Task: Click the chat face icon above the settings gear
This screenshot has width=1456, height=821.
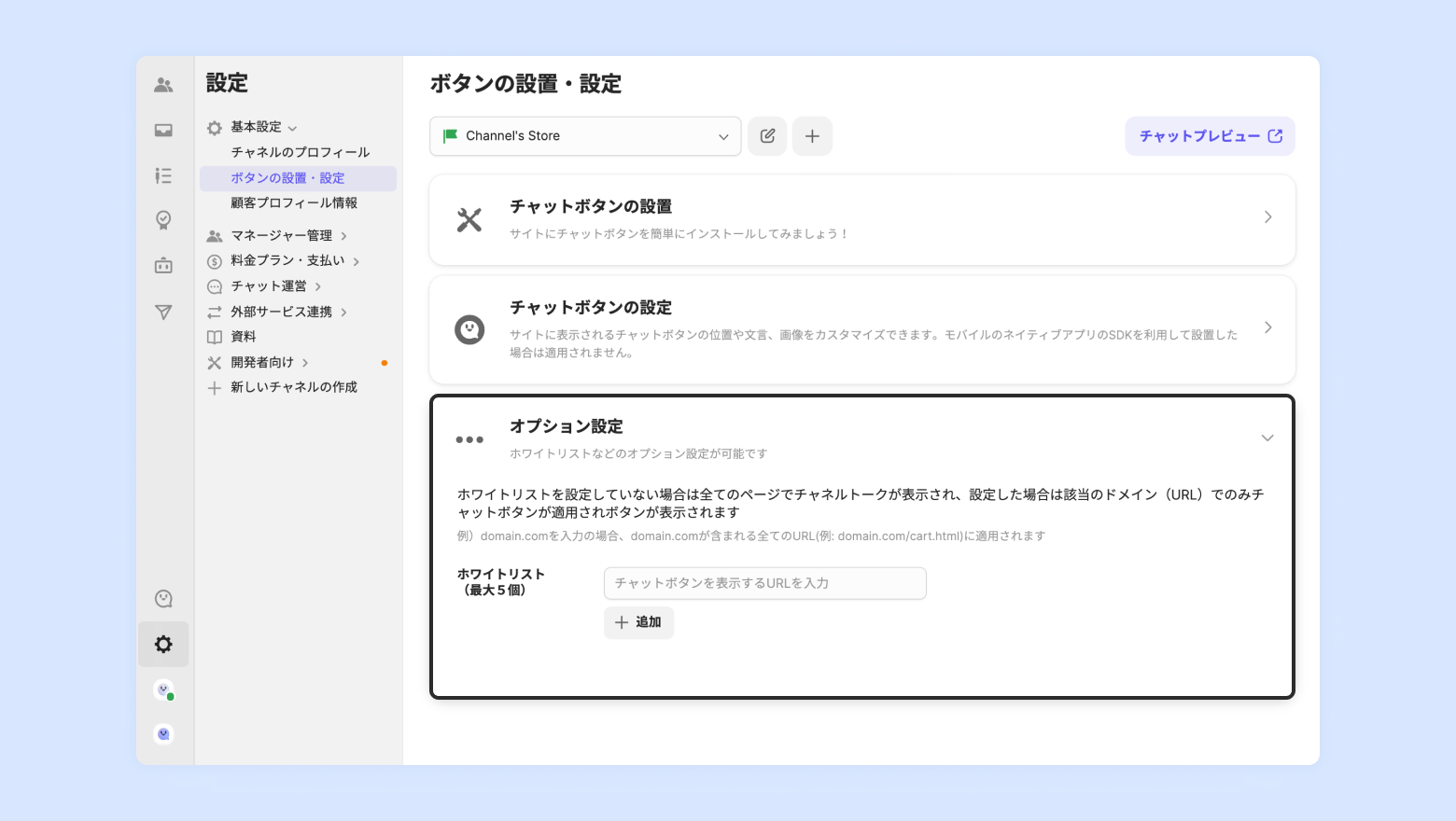Action: 163,599
